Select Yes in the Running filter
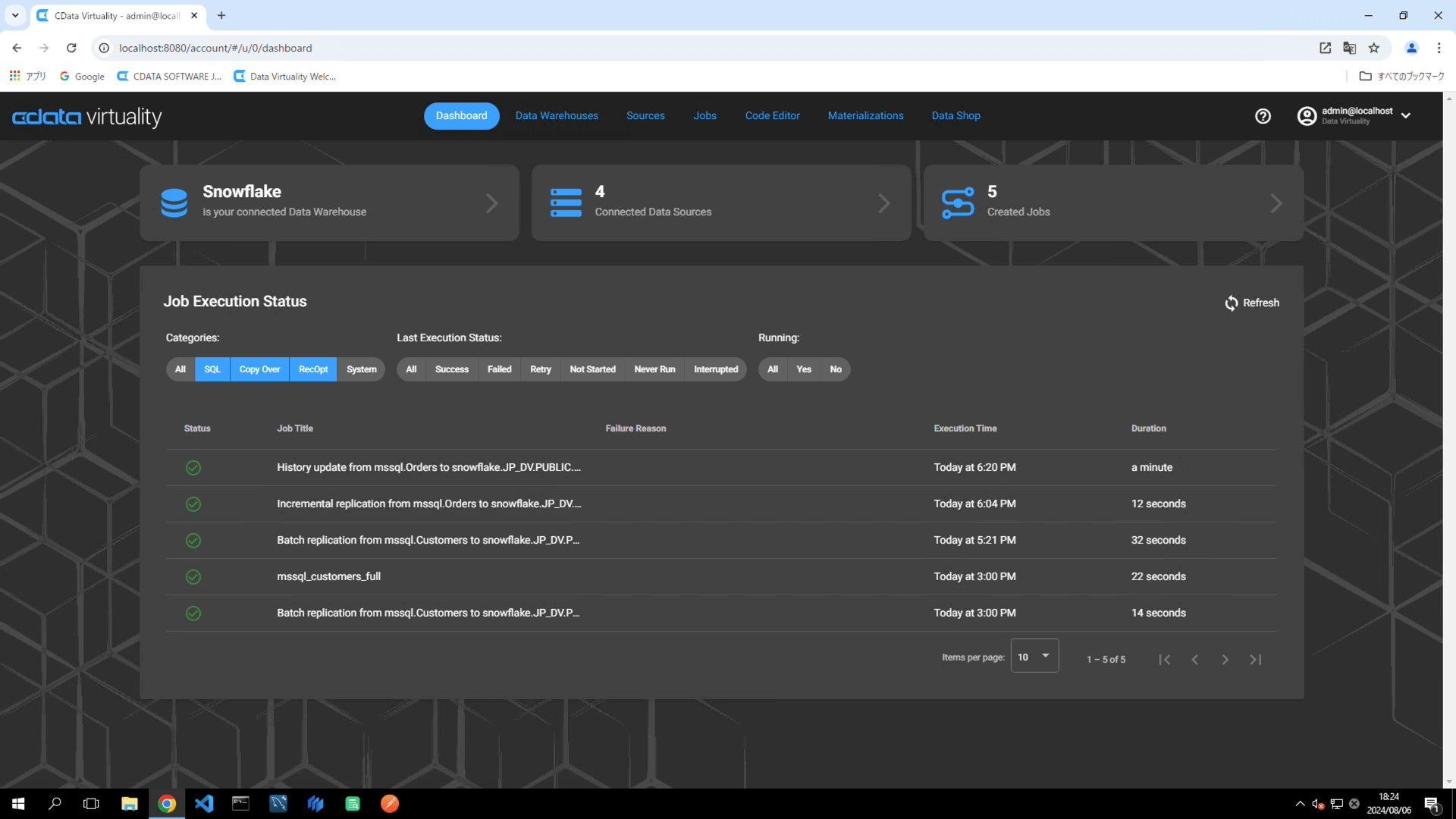The width and height of the screenshot is (1456, 819). 804,369
